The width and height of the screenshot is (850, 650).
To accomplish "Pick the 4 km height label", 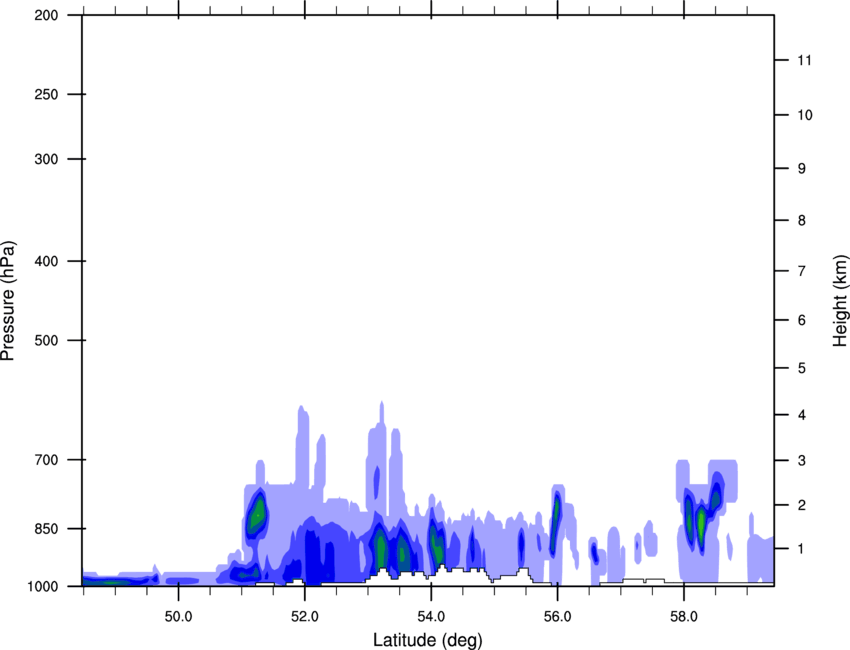I will [802, 415].
